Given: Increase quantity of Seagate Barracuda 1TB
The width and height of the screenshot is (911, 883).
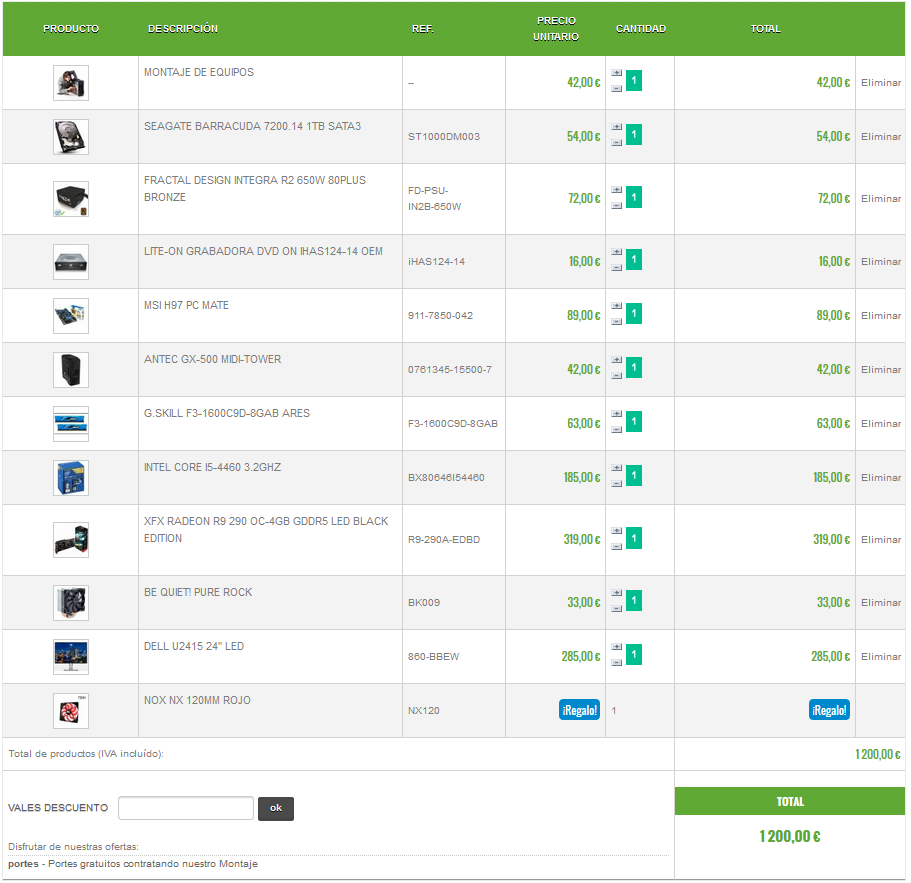Looking at the screenshot, I should tap(616, 127).
